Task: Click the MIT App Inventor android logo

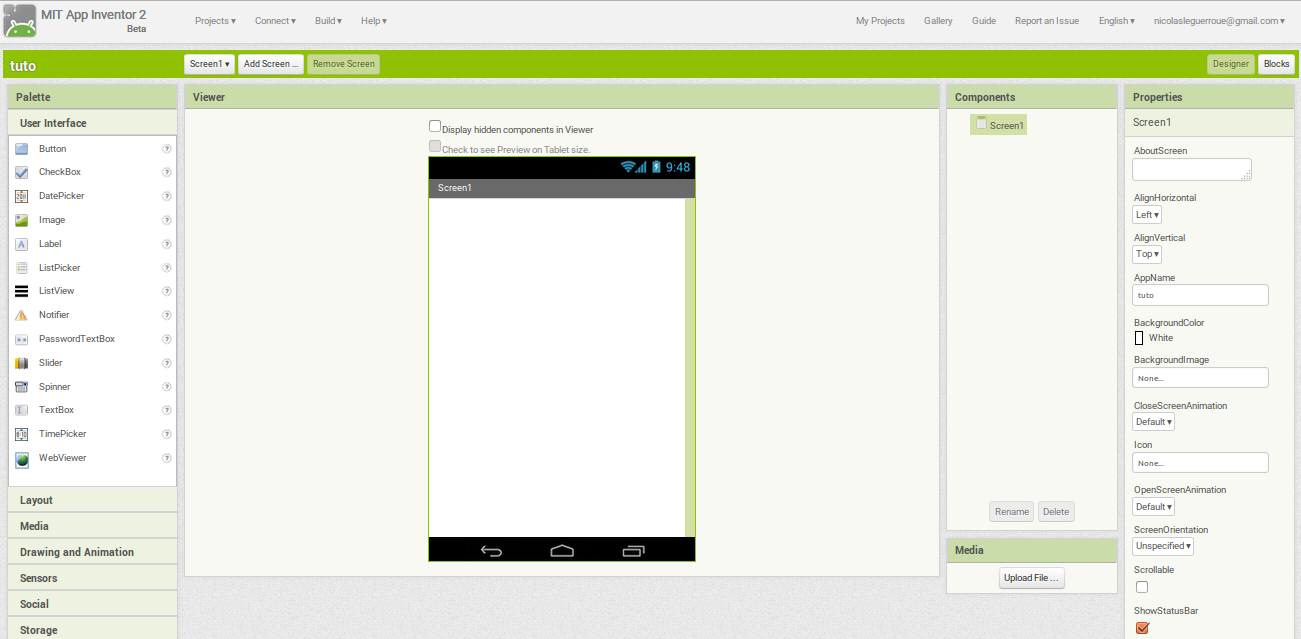Action: click(20, 21)
